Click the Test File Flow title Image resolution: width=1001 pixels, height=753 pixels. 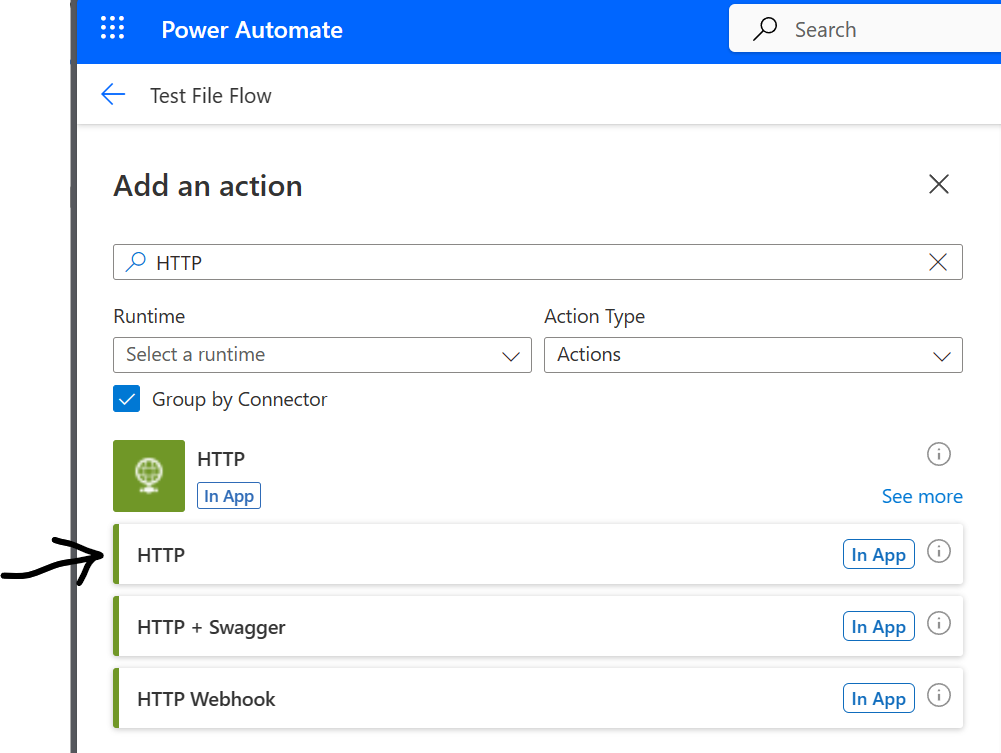(211, 96)
